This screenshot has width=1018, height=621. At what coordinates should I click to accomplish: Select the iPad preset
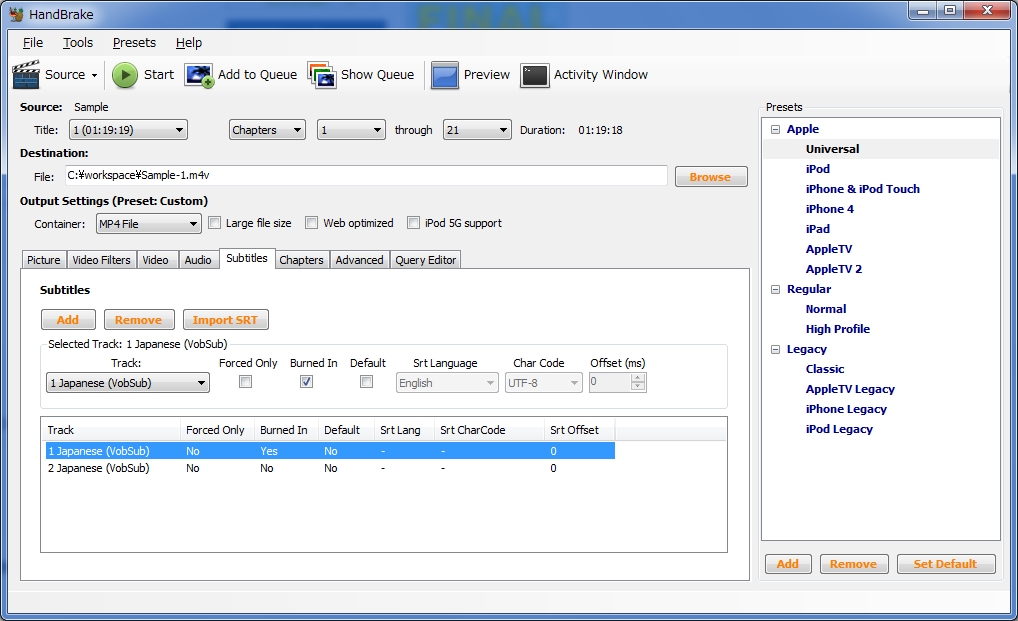point(817,229)
